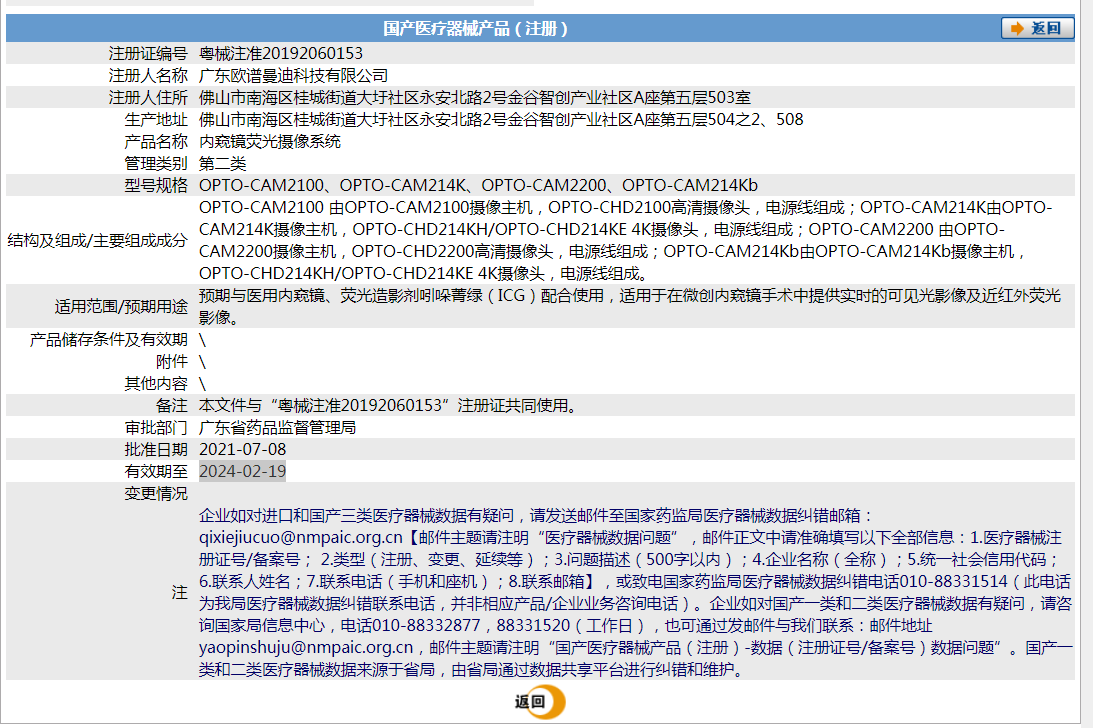Click the management category value 第二类

coord(222,163)
